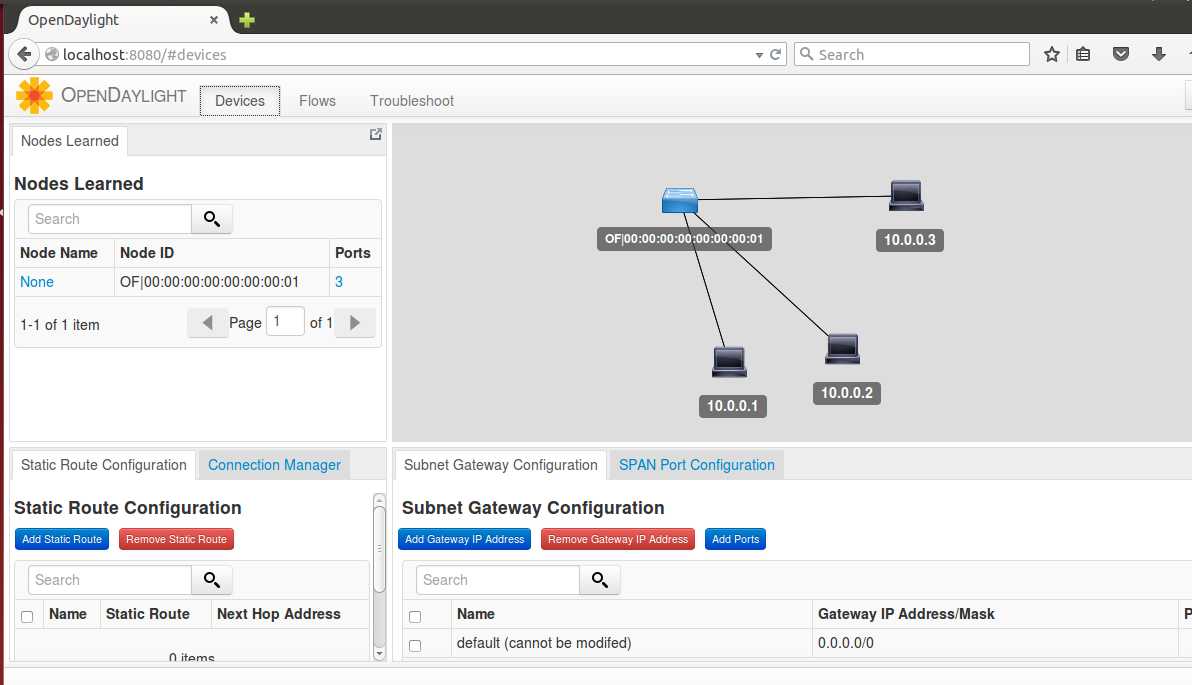Click the static route scrollbar up arrow

(379, 499)
